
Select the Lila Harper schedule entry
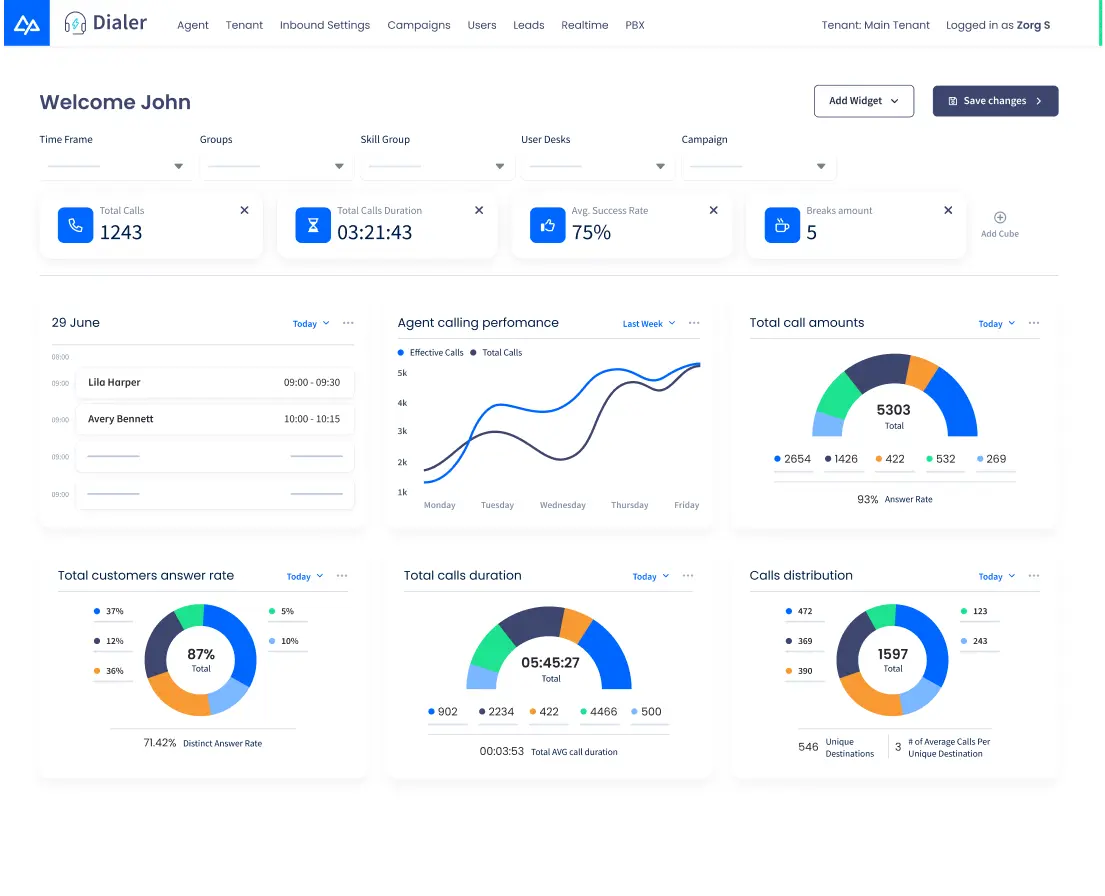(215, 382)
